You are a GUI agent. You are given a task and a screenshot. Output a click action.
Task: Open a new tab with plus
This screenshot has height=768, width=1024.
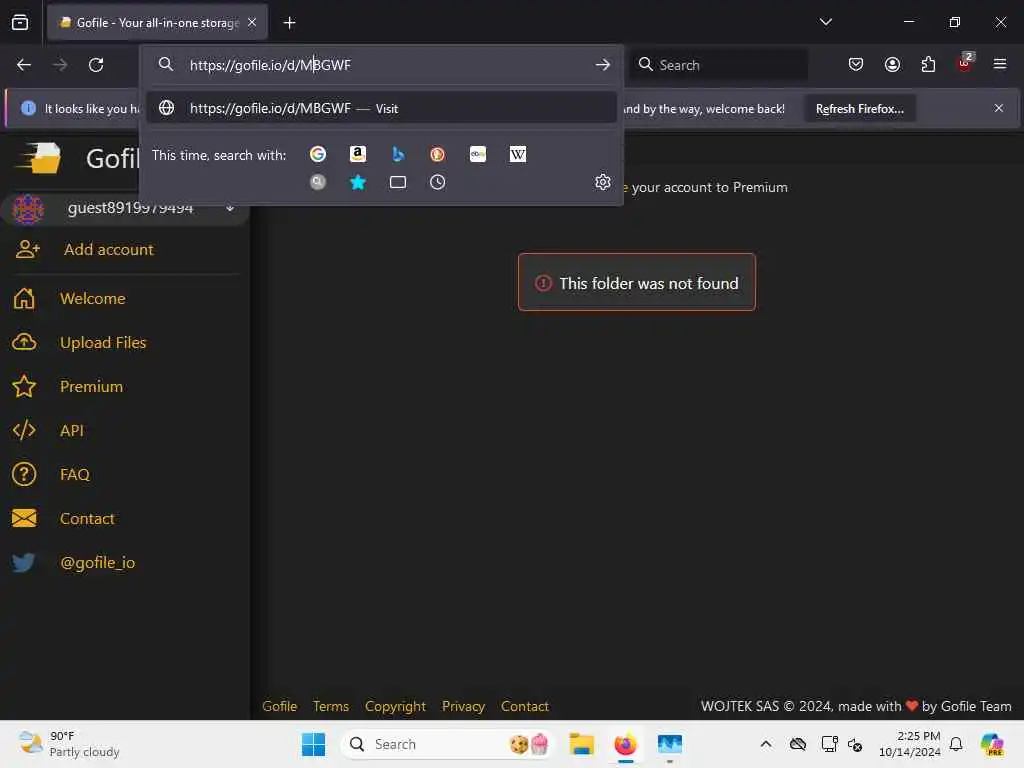[x=289, y=23]
